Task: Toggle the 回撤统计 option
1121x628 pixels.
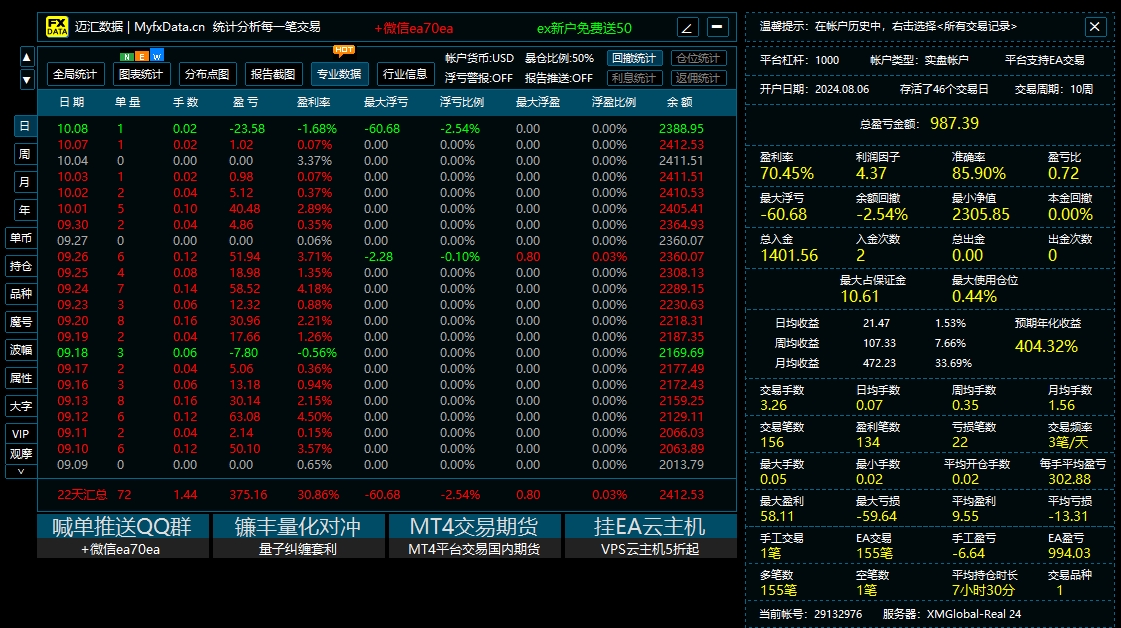Action: pos(634,58)
